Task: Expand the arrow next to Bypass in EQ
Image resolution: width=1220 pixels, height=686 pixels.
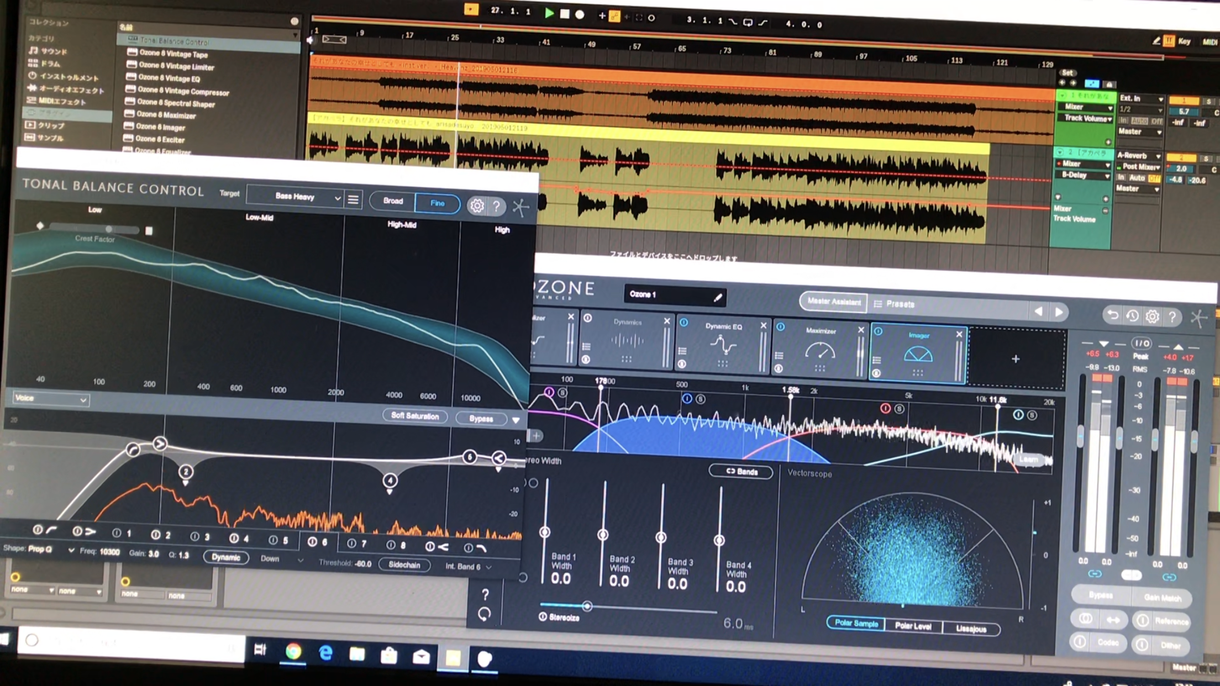Action: pyautogui.click(x=516, y=421)
